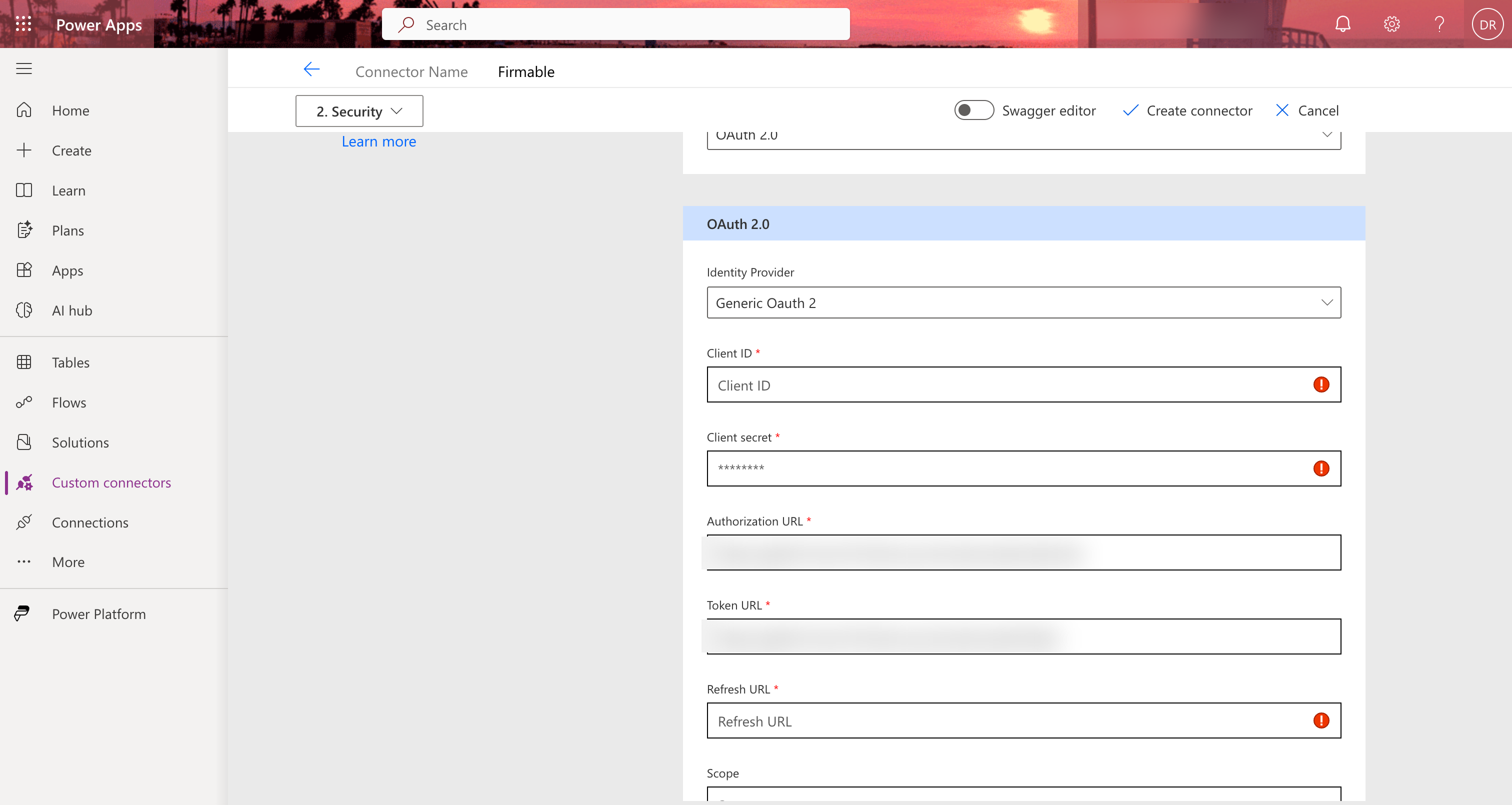The image size is (1512, 805).
Task: Click the OAuth 2.0 section header
Action: [x=1023, y=223]
